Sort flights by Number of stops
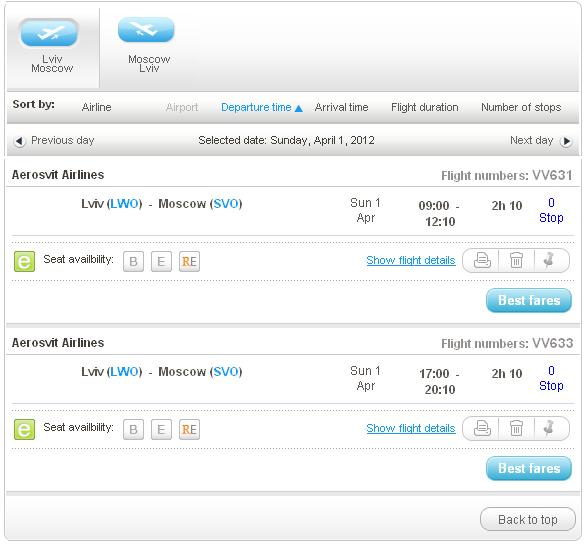Image resolution: width=585 pixels, height=544 pixels. click(x=521, y=107)
